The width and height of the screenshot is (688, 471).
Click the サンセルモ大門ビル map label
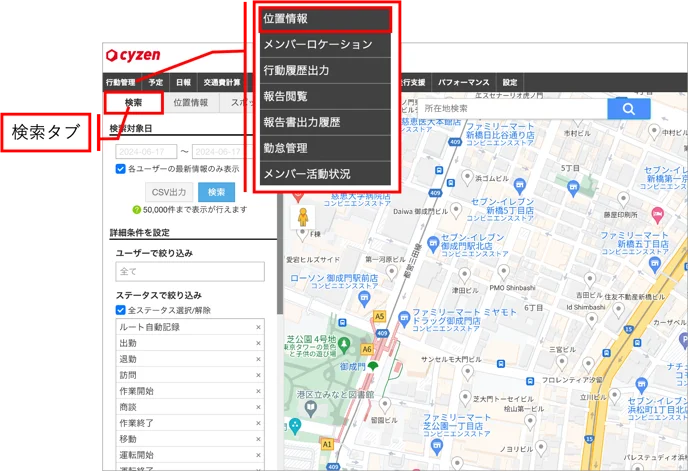click(451, 360)
